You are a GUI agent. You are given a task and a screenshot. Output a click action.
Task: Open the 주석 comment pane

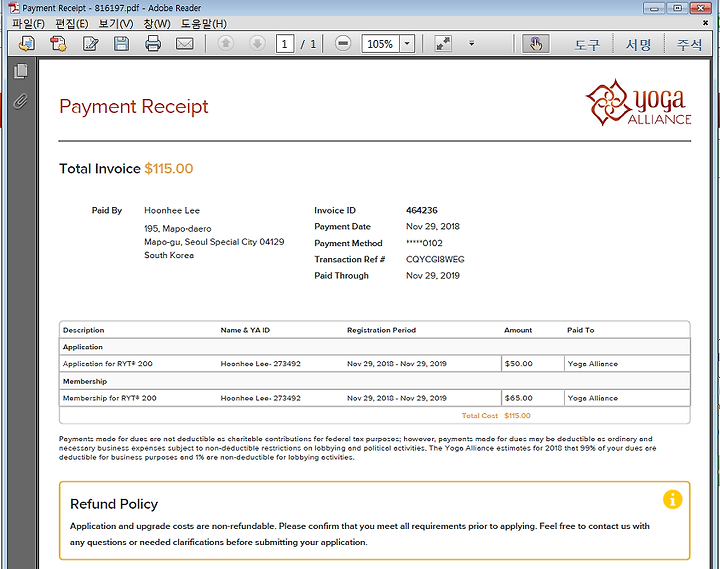(689, 44)
